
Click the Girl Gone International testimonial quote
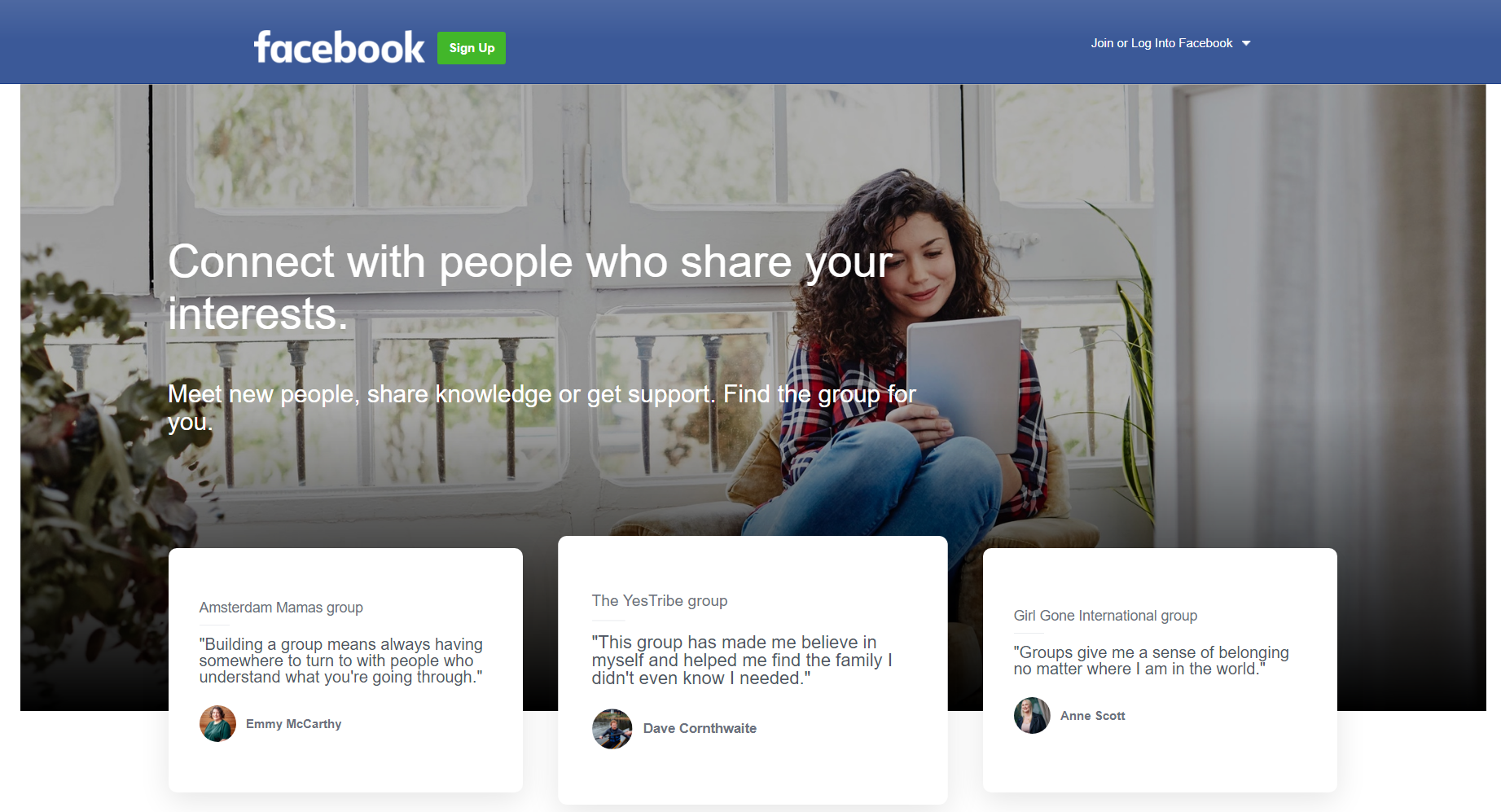(x=1151, y=661)
